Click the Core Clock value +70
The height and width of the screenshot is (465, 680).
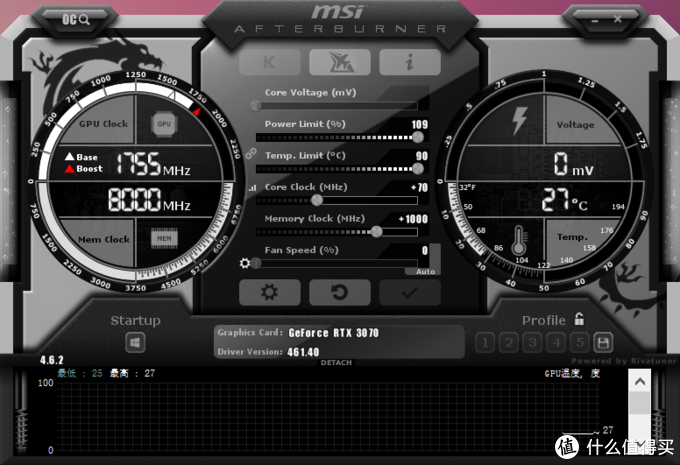pyautogui.click(x=419, y=187)
